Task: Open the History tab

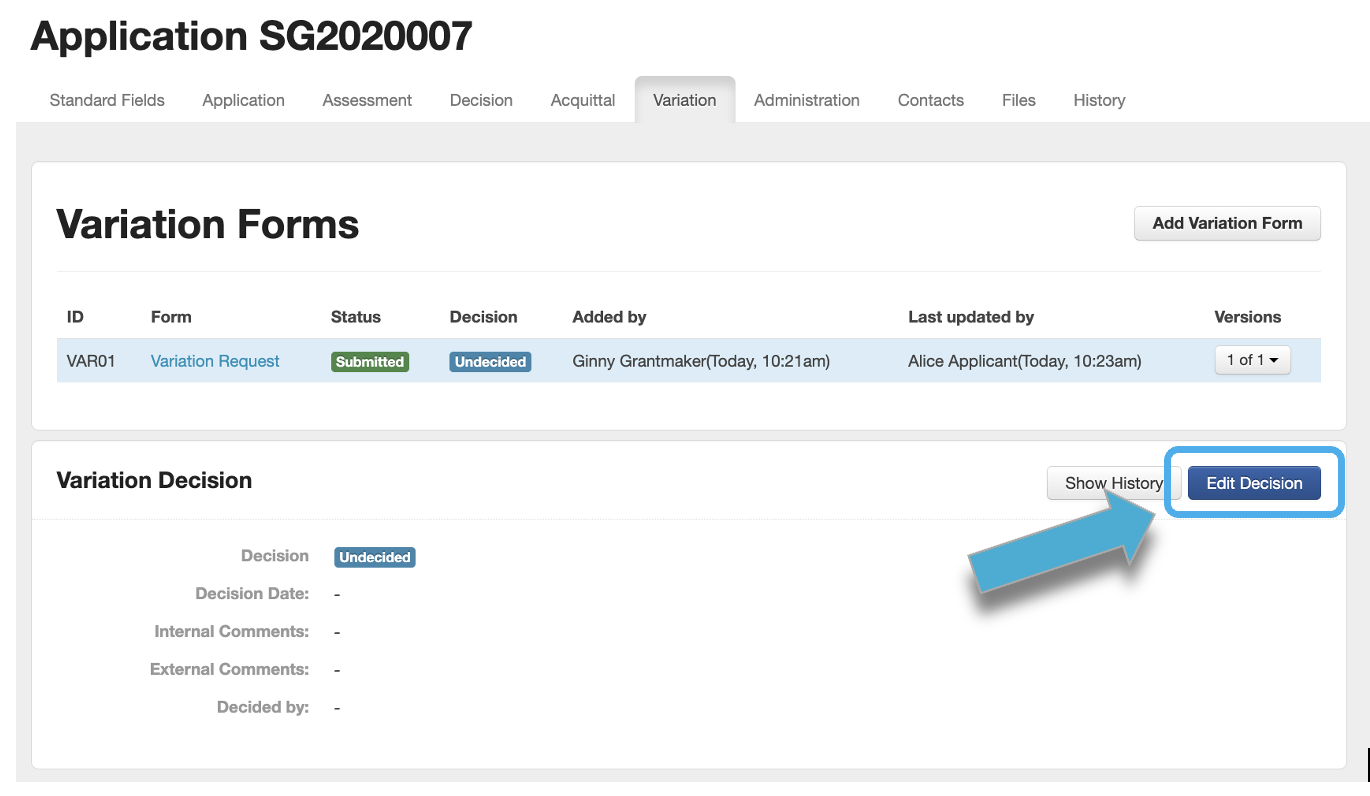Action: coord(1099,100)
